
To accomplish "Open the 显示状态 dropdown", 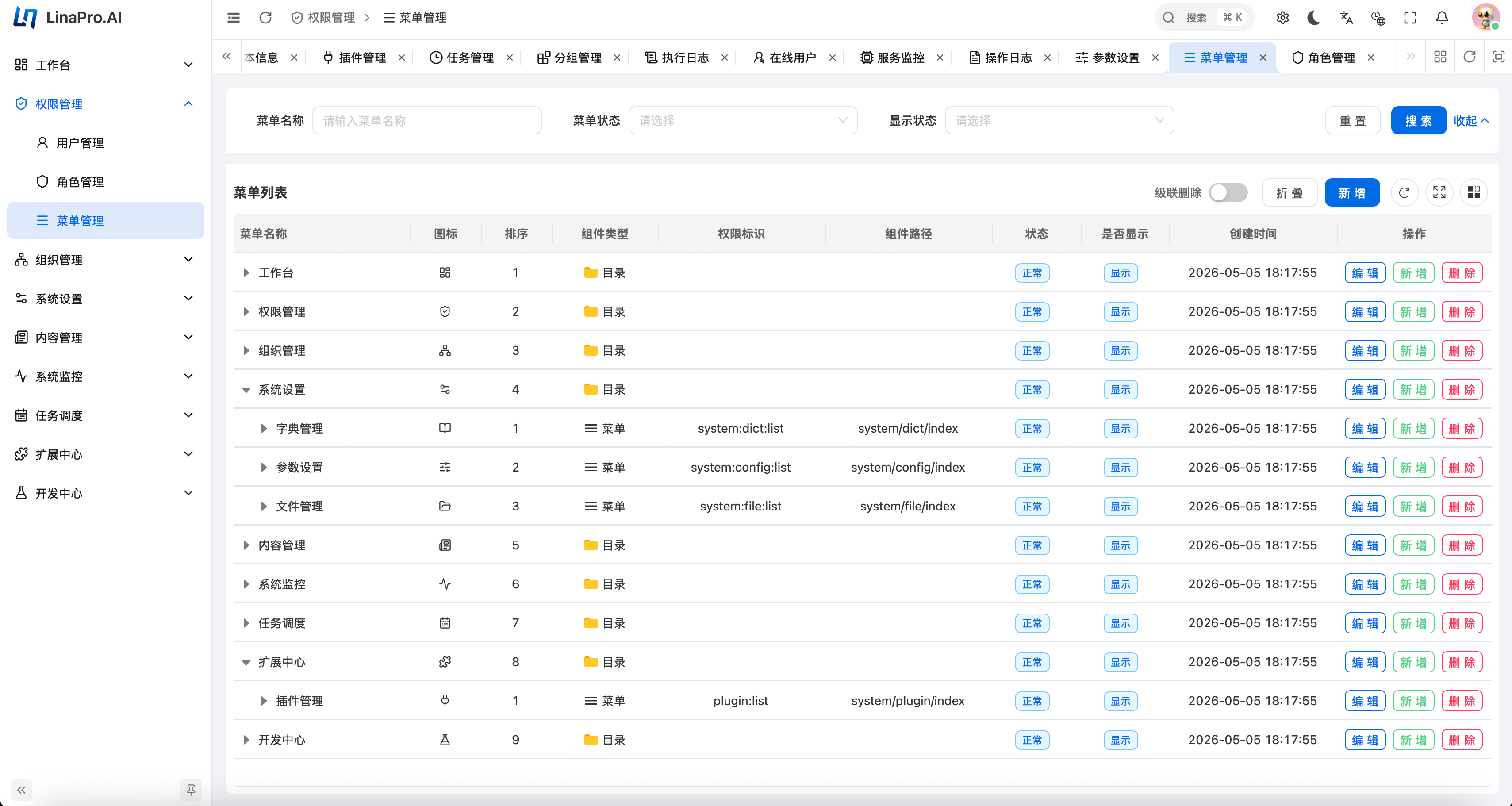I will click(x=1059, y=120).
